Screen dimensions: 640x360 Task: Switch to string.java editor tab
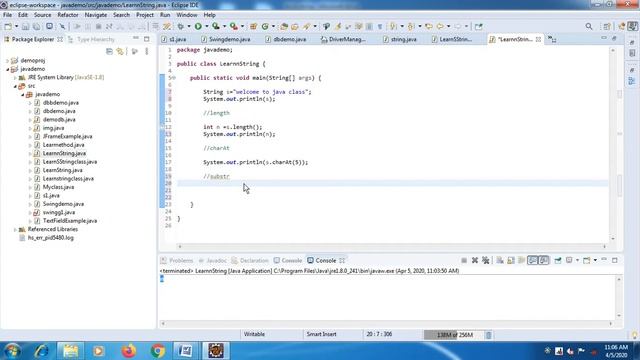400,40
